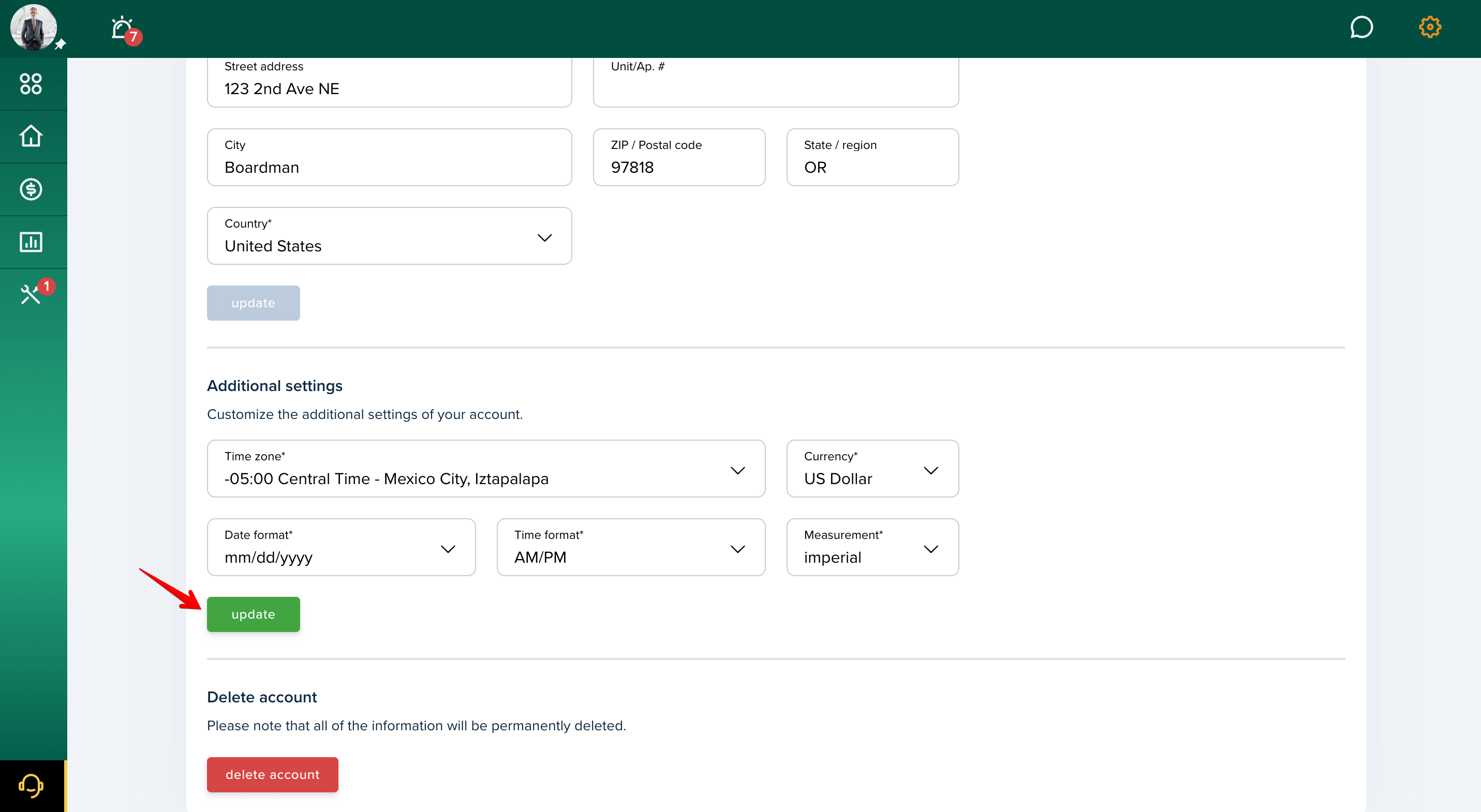The height and width of the screenshot is (812, 1481).
Task: Open the user profile avatar
Action: (33, 27)
